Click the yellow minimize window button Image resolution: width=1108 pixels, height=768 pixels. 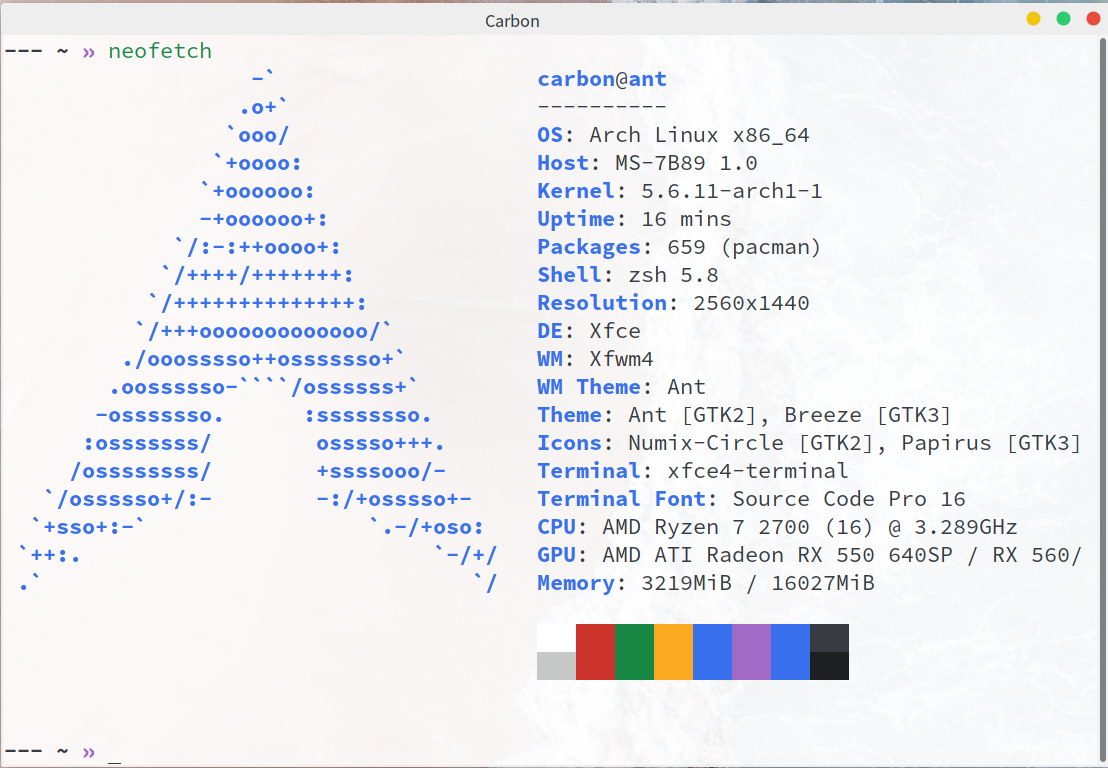pyautogui.click(x=1033, y=19)
